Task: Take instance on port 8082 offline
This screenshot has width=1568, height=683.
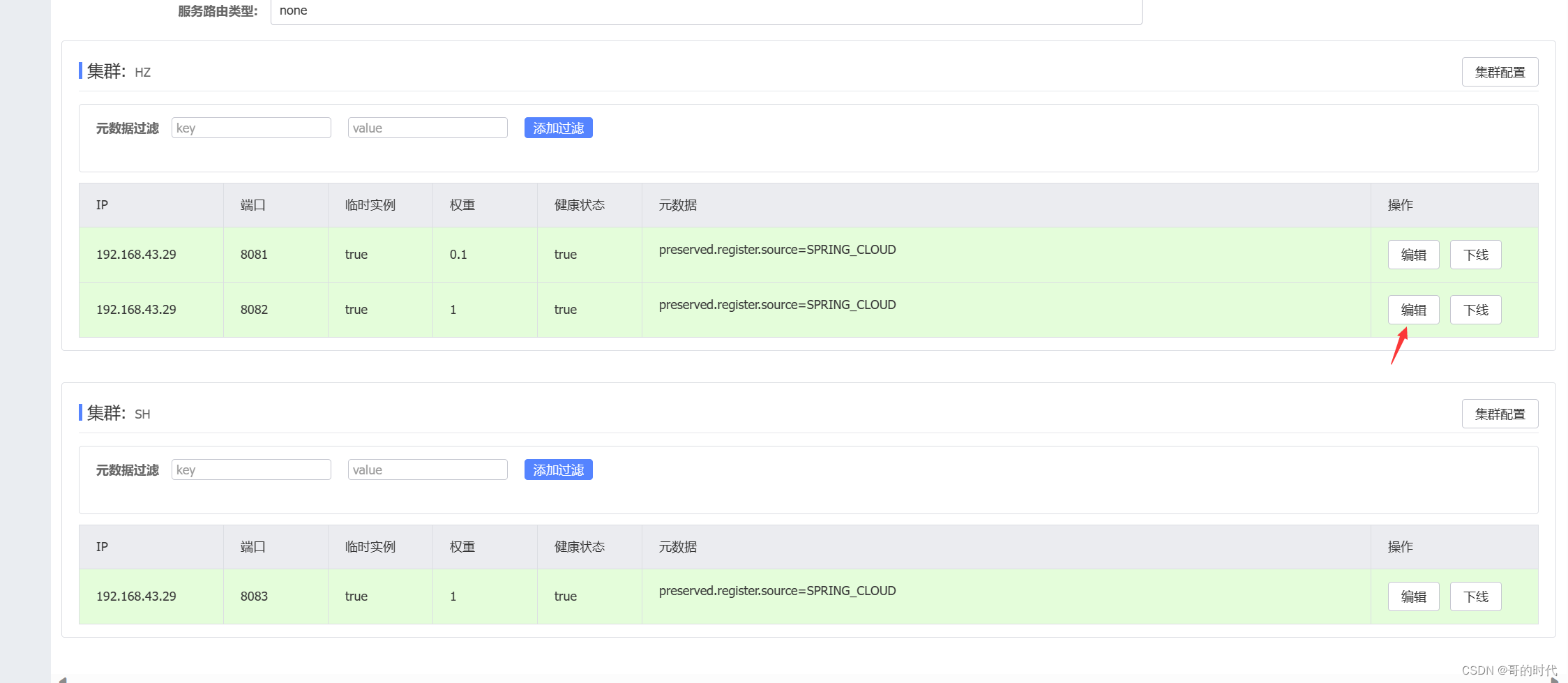Action: pyautogui.click(x=1475, y=310)
